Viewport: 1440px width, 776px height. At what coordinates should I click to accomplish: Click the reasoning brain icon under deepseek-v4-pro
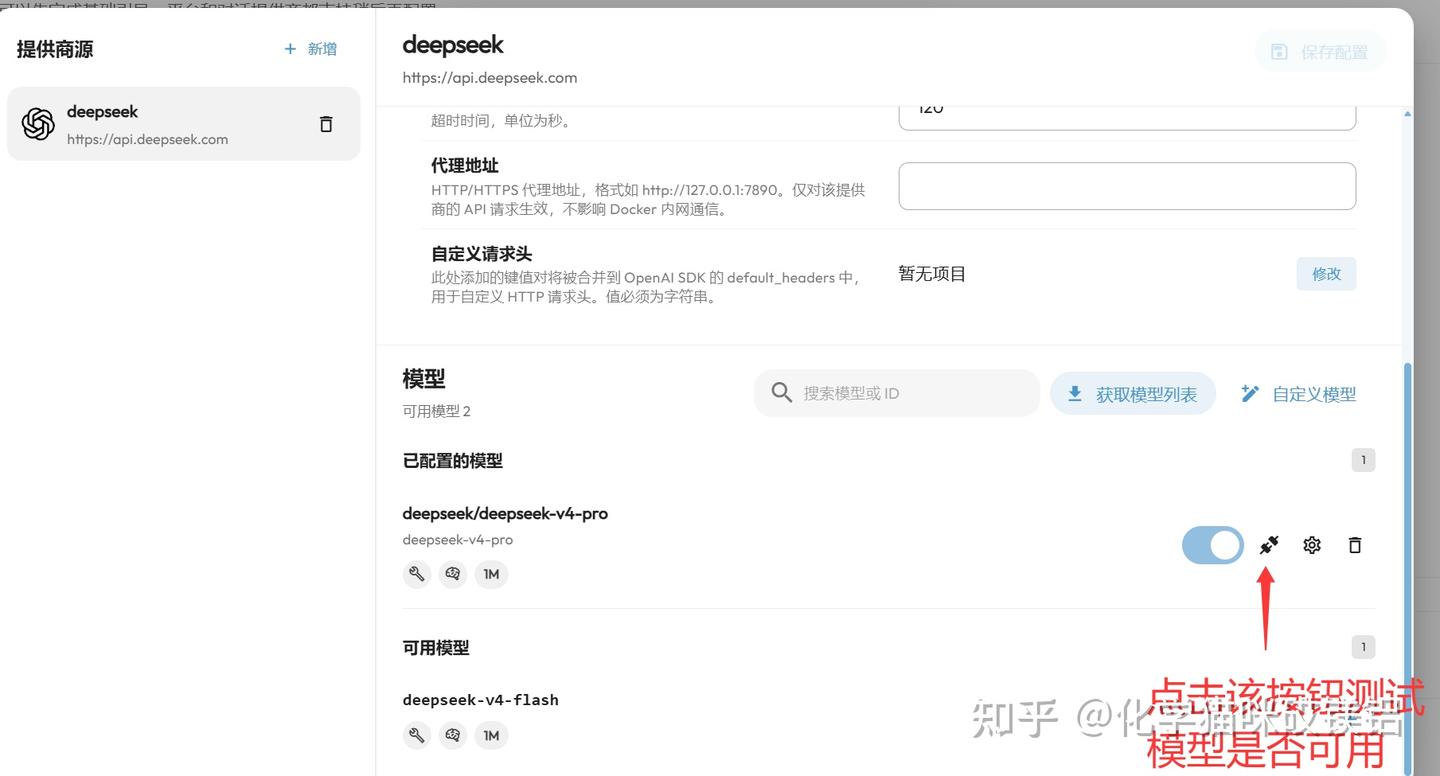coord(453,574)
